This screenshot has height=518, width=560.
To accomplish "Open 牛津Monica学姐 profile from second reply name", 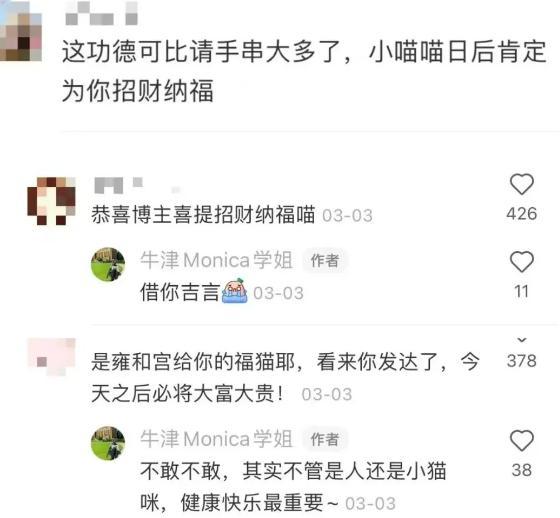I will [216, 439].
